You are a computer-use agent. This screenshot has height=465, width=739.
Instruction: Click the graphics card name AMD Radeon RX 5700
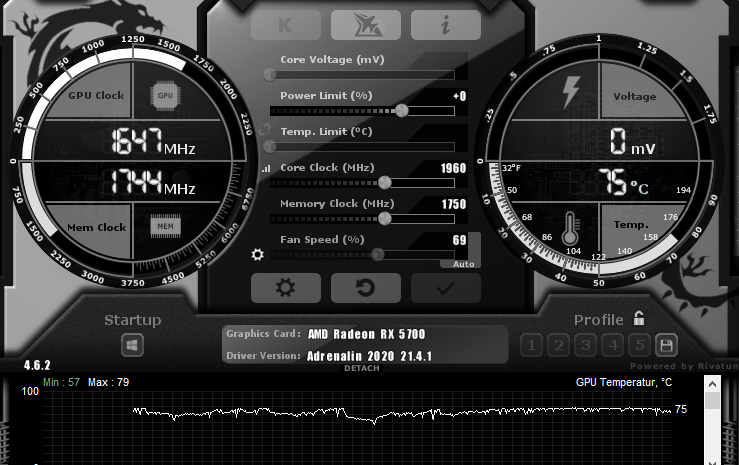[366, 334]
